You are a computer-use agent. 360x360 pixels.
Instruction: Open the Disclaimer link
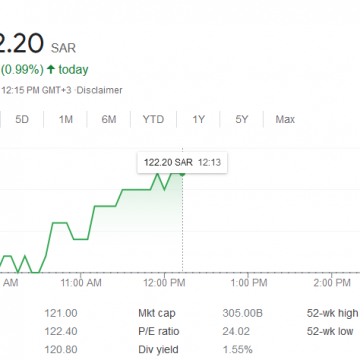tap(99, 90)
